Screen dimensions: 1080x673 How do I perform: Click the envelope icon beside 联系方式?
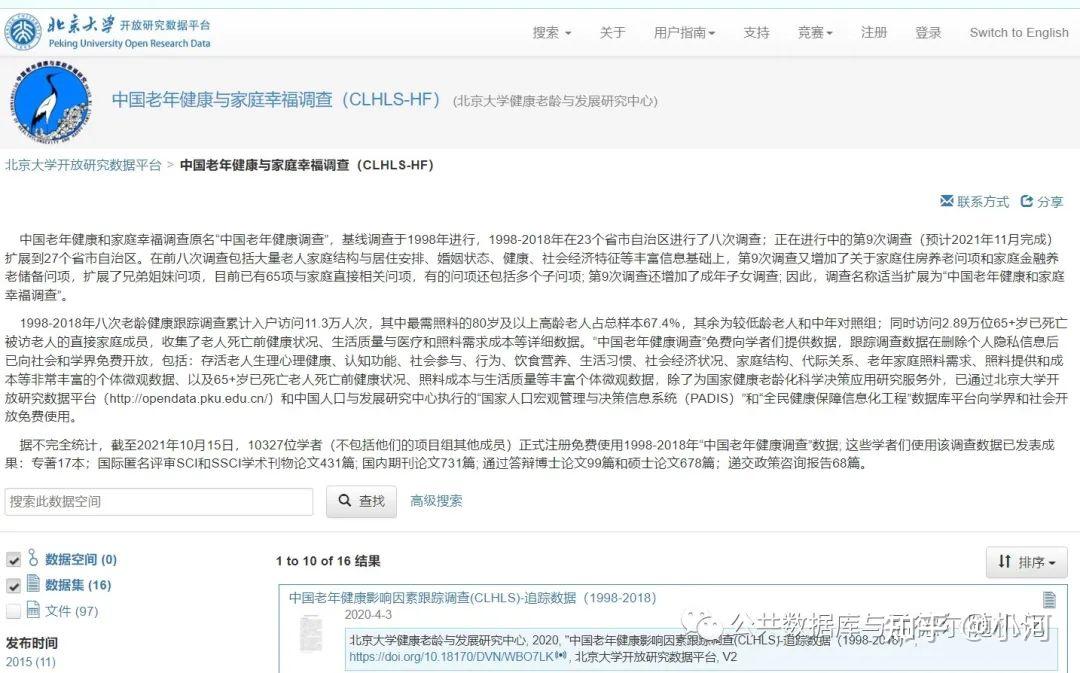click(946, 201)
